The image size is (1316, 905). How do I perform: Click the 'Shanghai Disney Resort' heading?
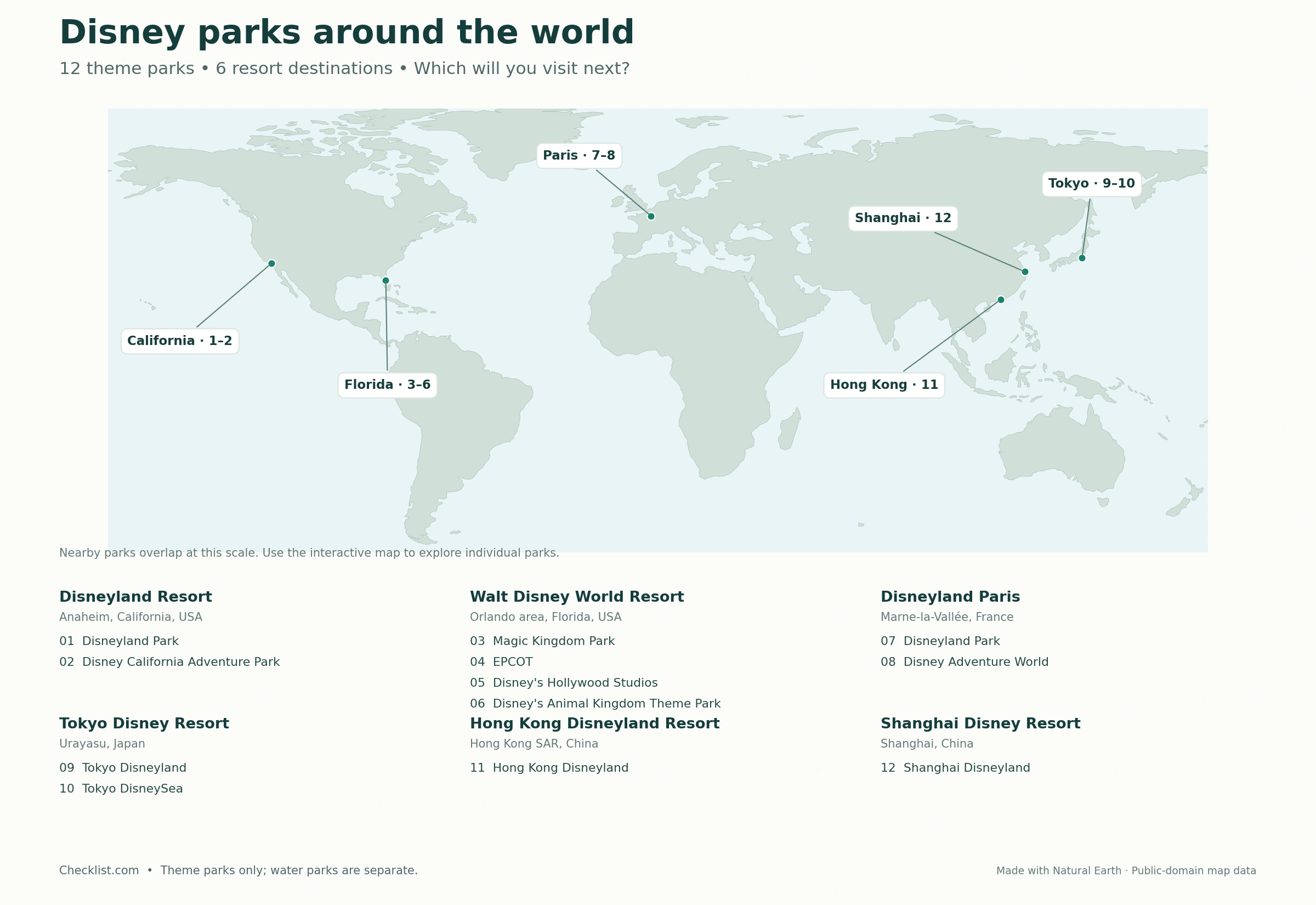tap(980, 723)
